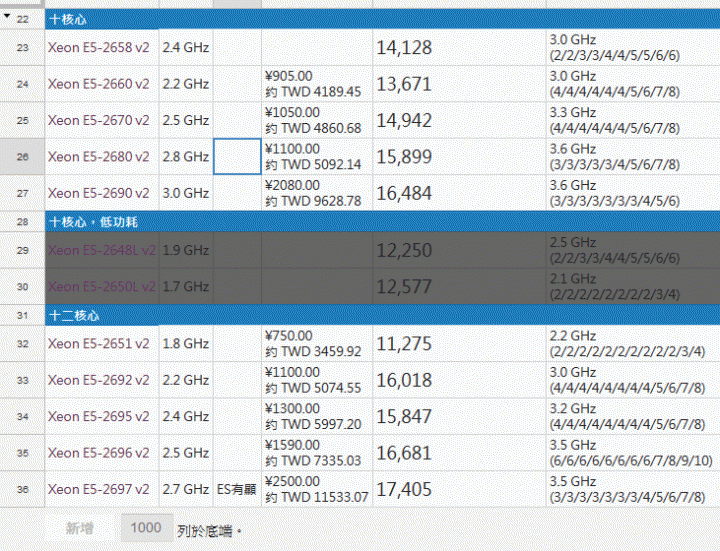Select the 十核心，低功耗 section header cell
The height and width of the screenshot is (551, 720).
pos(382,222)
